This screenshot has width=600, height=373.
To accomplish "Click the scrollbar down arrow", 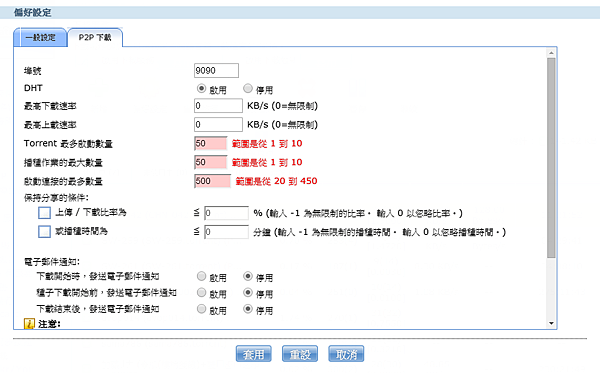I will coord(551,324).
